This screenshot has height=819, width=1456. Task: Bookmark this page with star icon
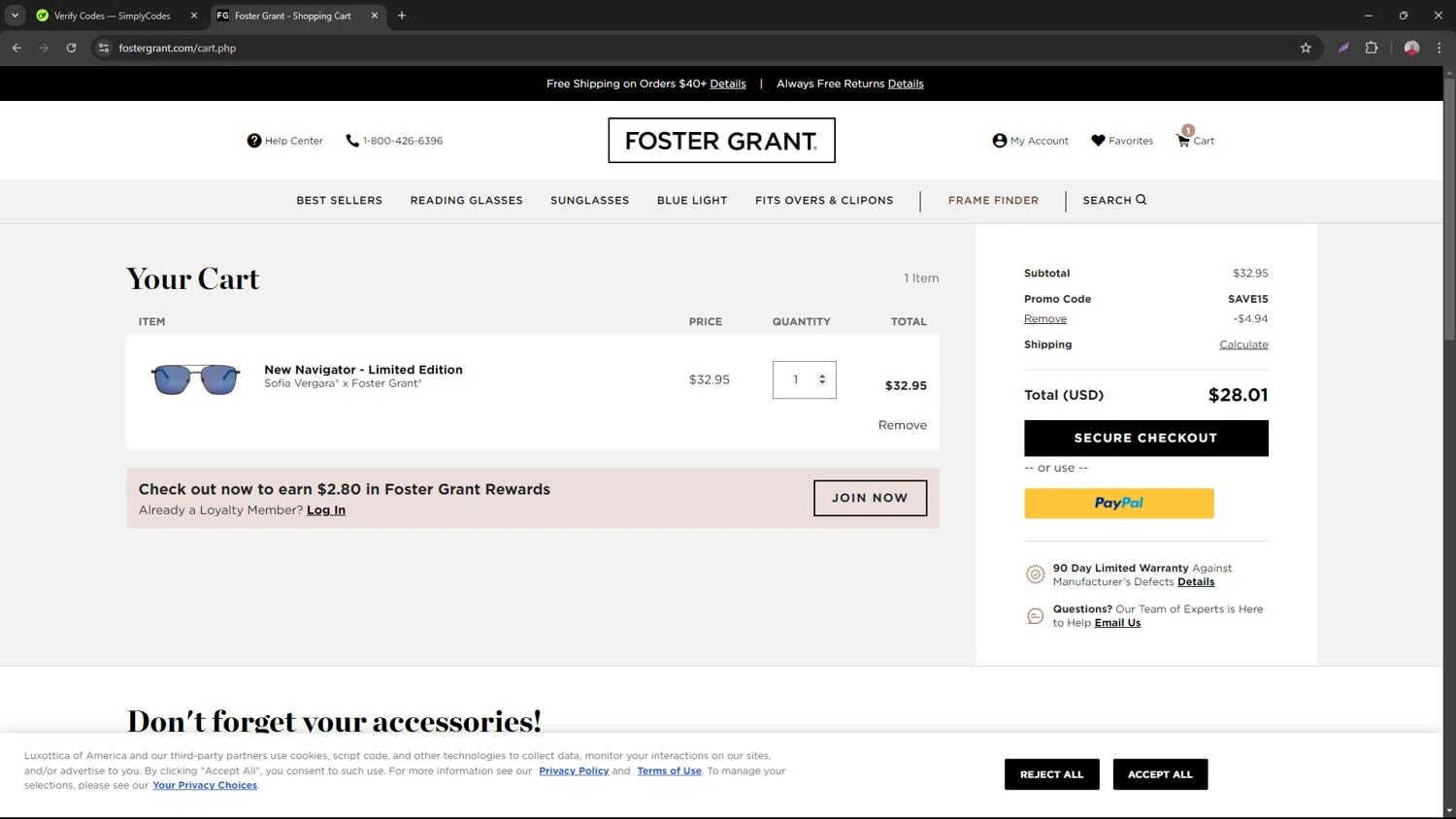(x=1306, y=48)
